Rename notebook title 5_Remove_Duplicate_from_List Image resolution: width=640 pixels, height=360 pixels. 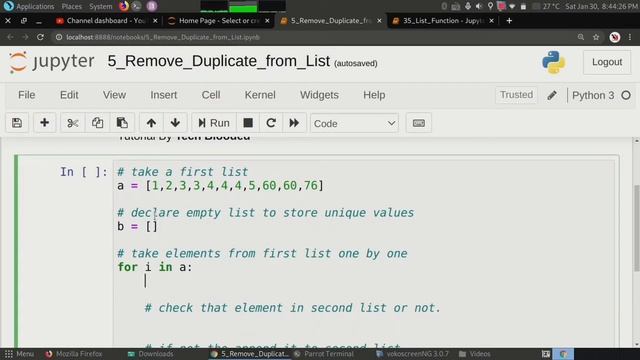tap(218, 61)
